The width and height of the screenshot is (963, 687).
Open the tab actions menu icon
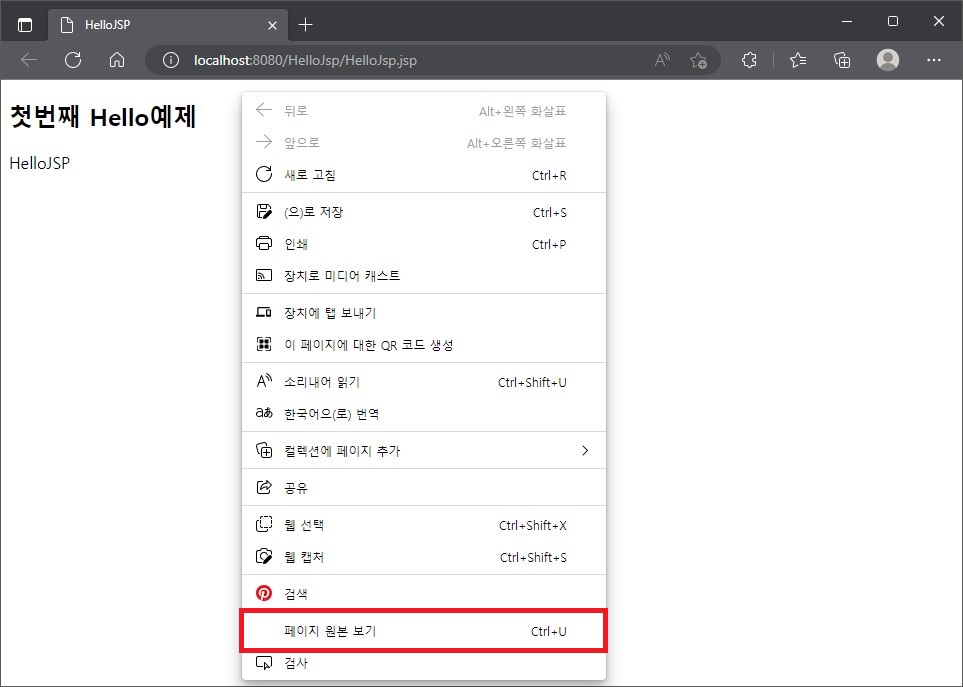tap(25, 25)
